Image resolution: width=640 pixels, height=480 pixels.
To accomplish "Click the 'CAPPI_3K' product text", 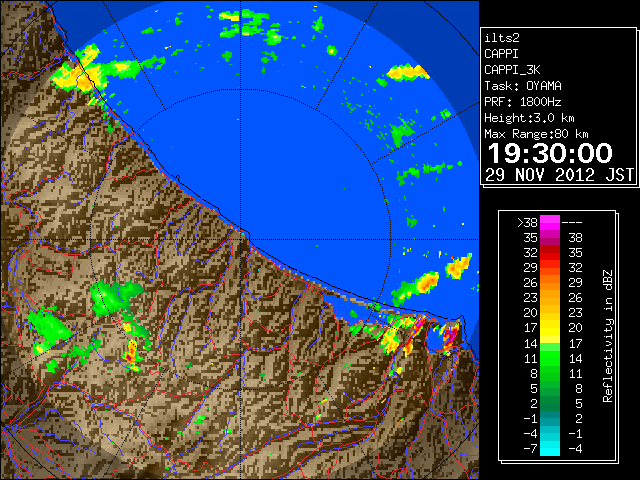I will point(512,70).
